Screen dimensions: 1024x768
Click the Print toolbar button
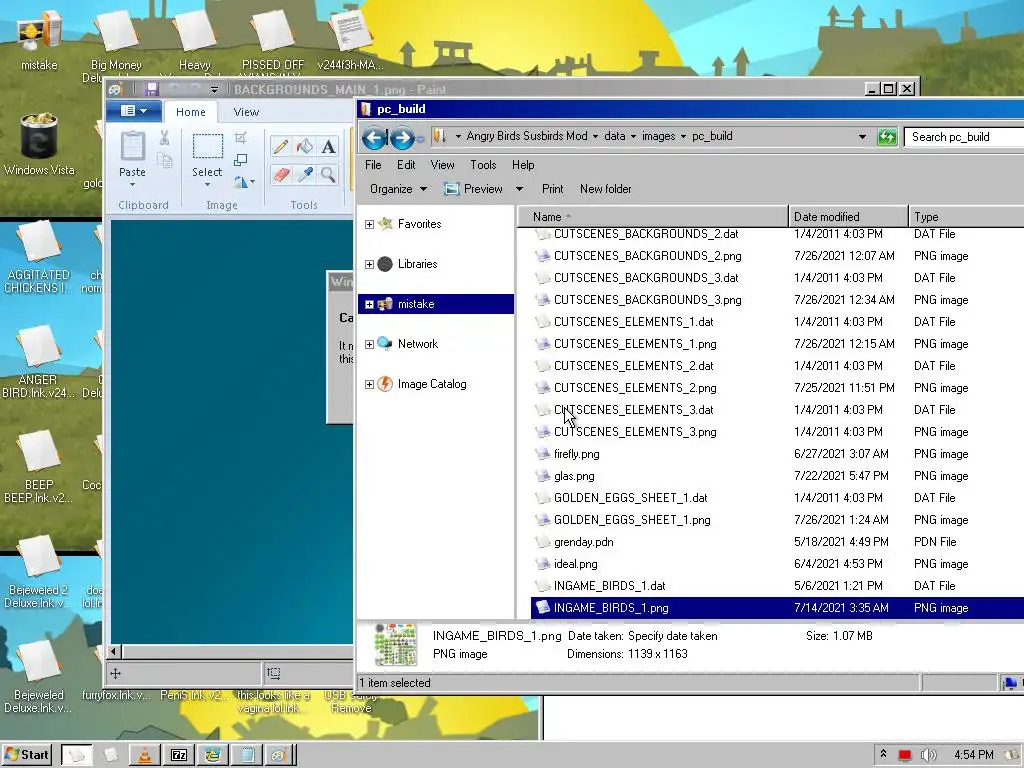(x=552, y=189)
